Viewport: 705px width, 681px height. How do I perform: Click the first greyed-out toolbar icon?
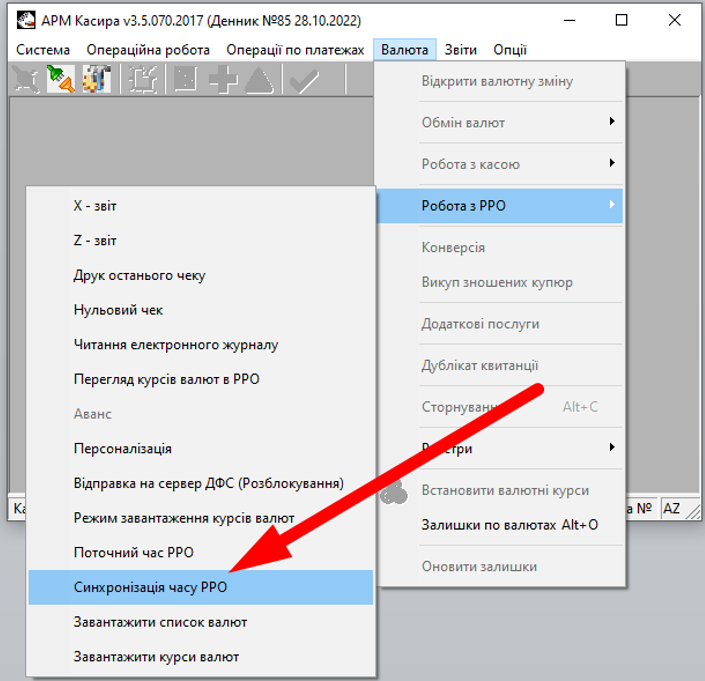click(x=24, y=80)
